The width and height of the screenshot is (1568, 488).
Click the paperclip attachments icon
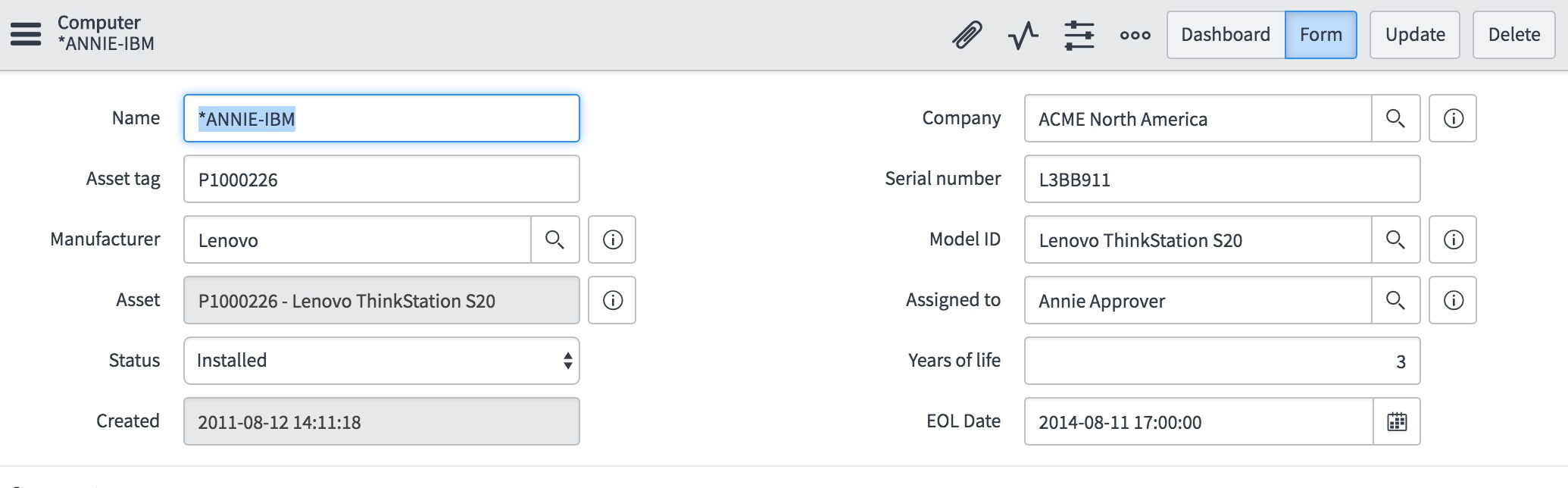coord(967,35)
